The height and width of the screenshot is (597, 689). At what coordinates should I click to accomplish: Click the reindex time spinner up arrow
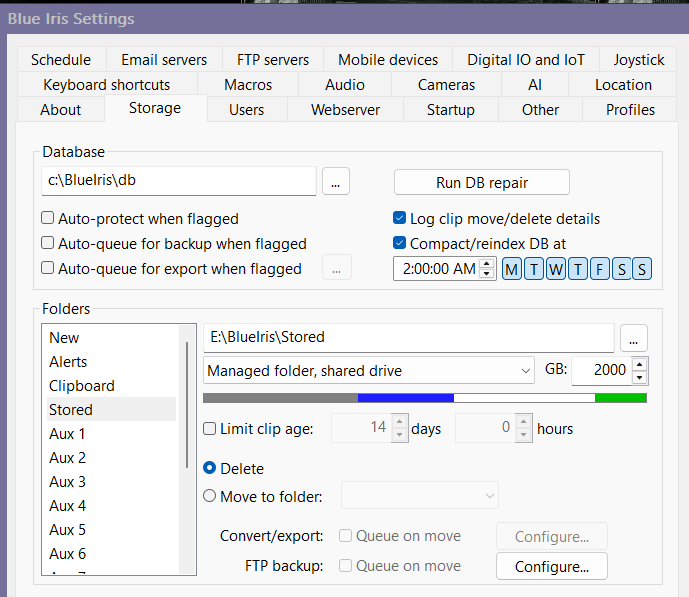pyautogui.click(x=487, y=263)
